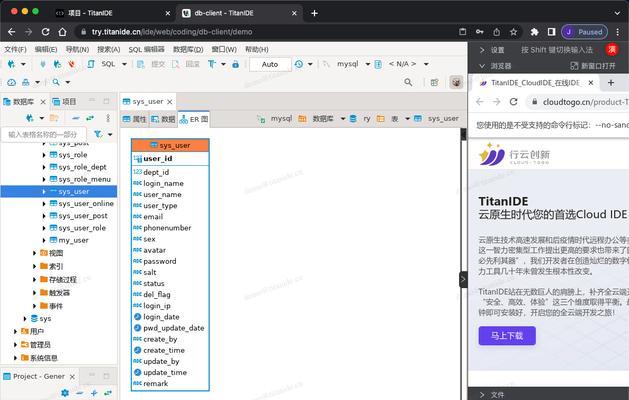Collapse the 浏览器 section chevron
The height and width of the screenshot is (400, 629).
(482, 66)
